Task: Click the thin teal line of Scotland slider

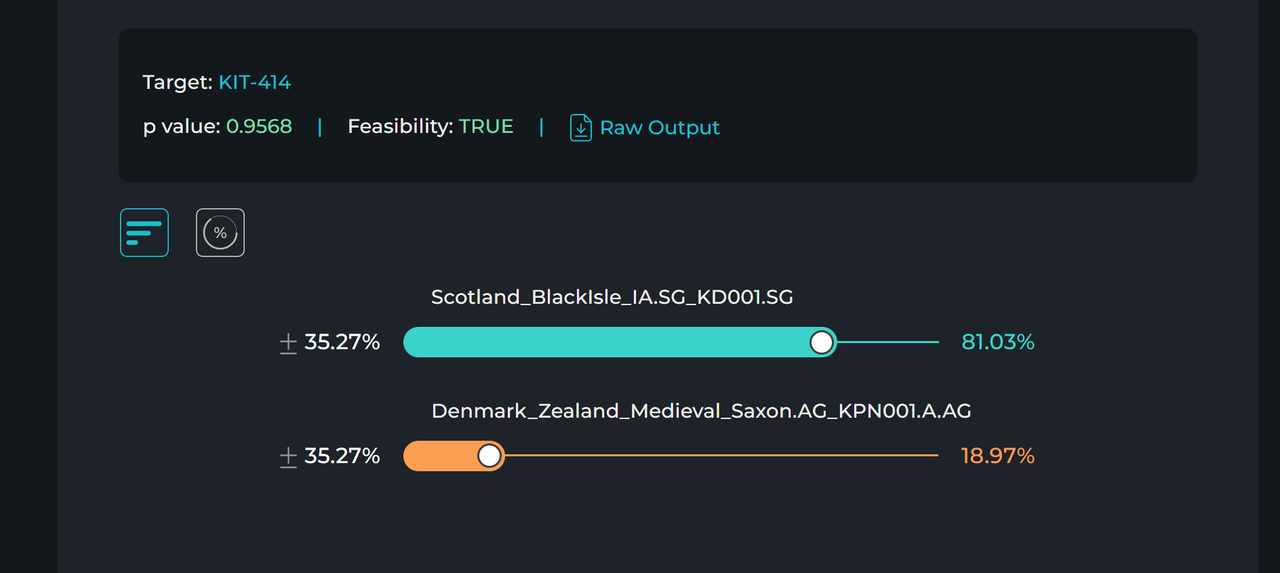Action: (x=888, y=342)
